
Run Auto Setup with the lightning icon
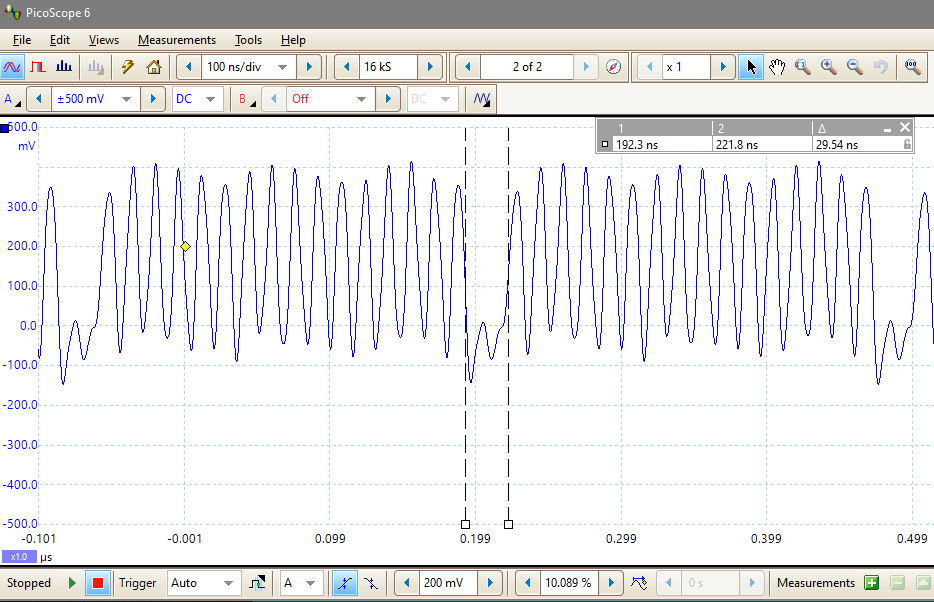click(127, 67)
